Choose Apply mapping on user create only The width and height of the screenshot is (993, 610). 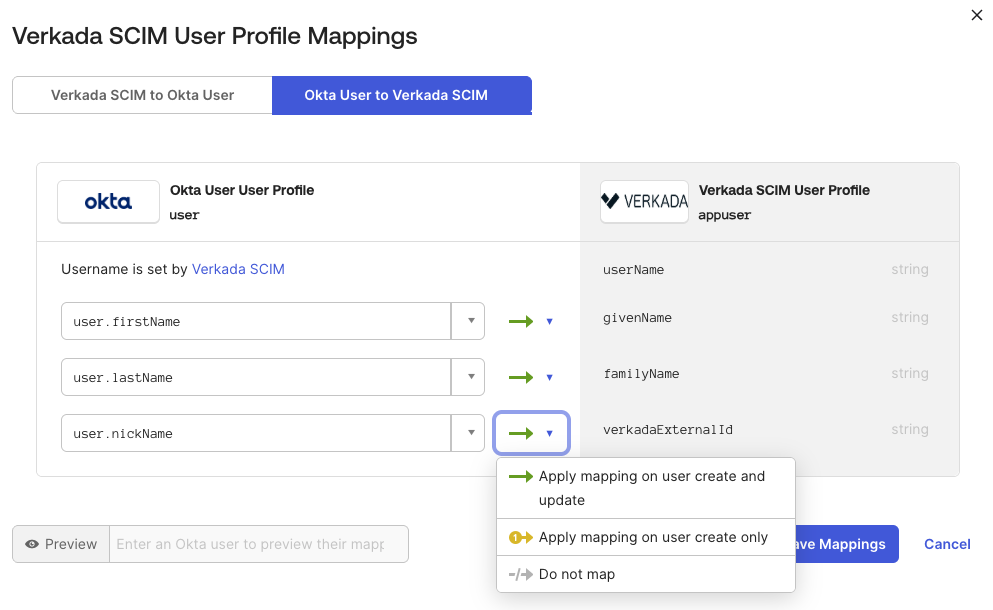pos(652,537)
